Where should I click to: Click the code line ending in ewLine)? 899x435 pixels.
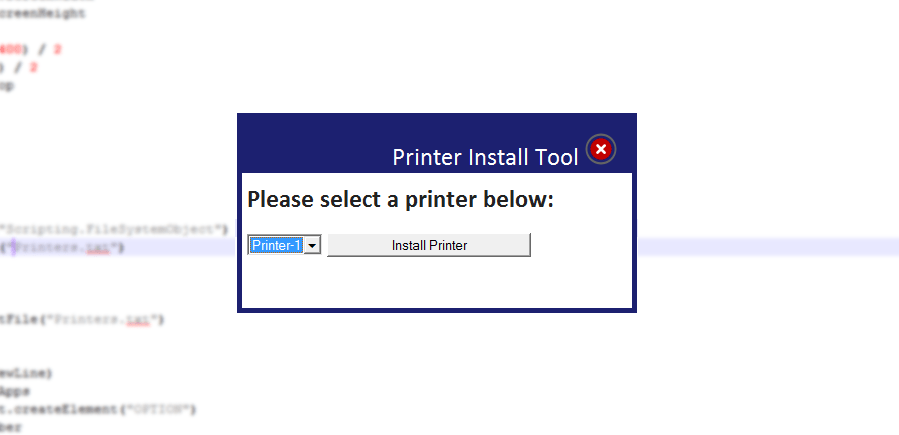pos(26,374)
